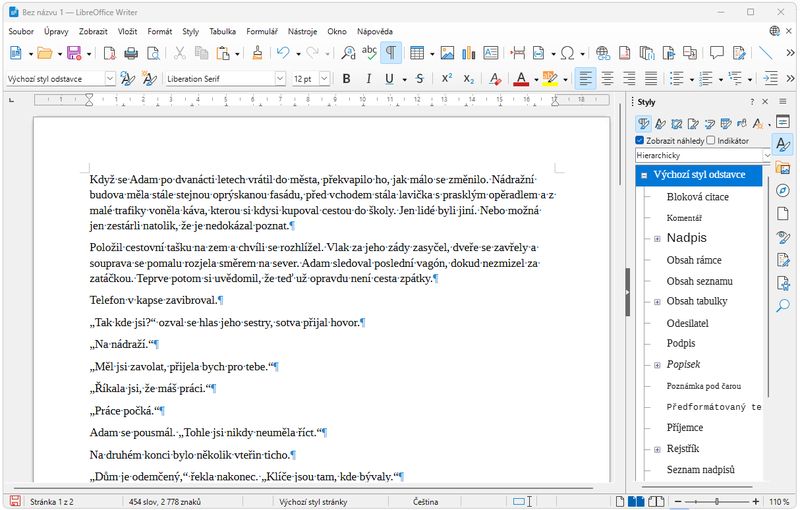Click Výchozí styl stránky in status bar

(x=313, y=502)
